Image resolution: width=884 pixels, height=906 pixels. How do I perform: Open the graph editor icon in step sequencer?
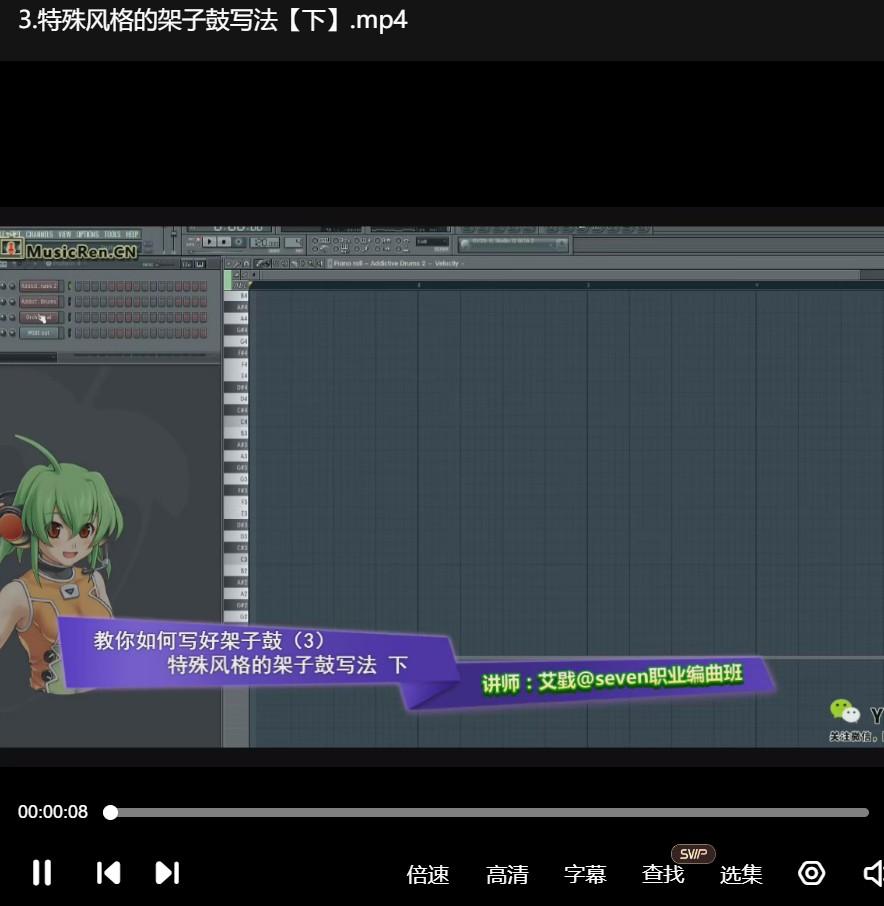click(187, 264)
